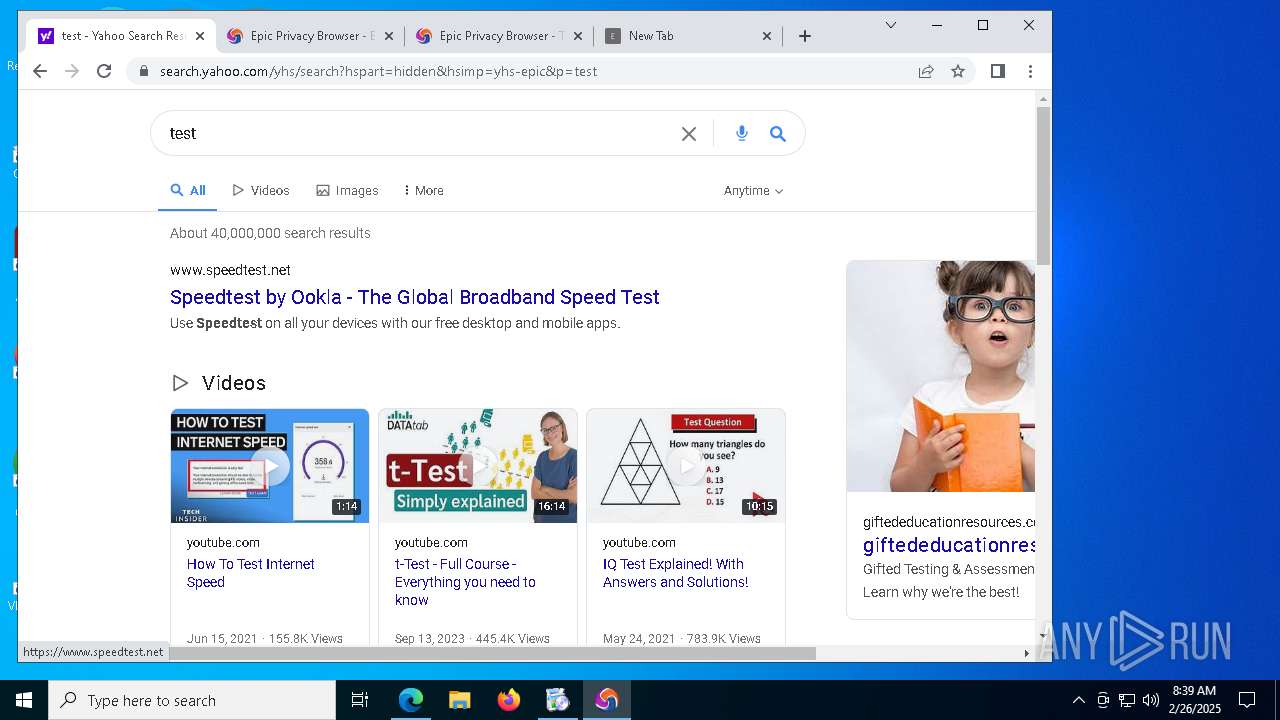Expand the More search options menu

[424, 190]
